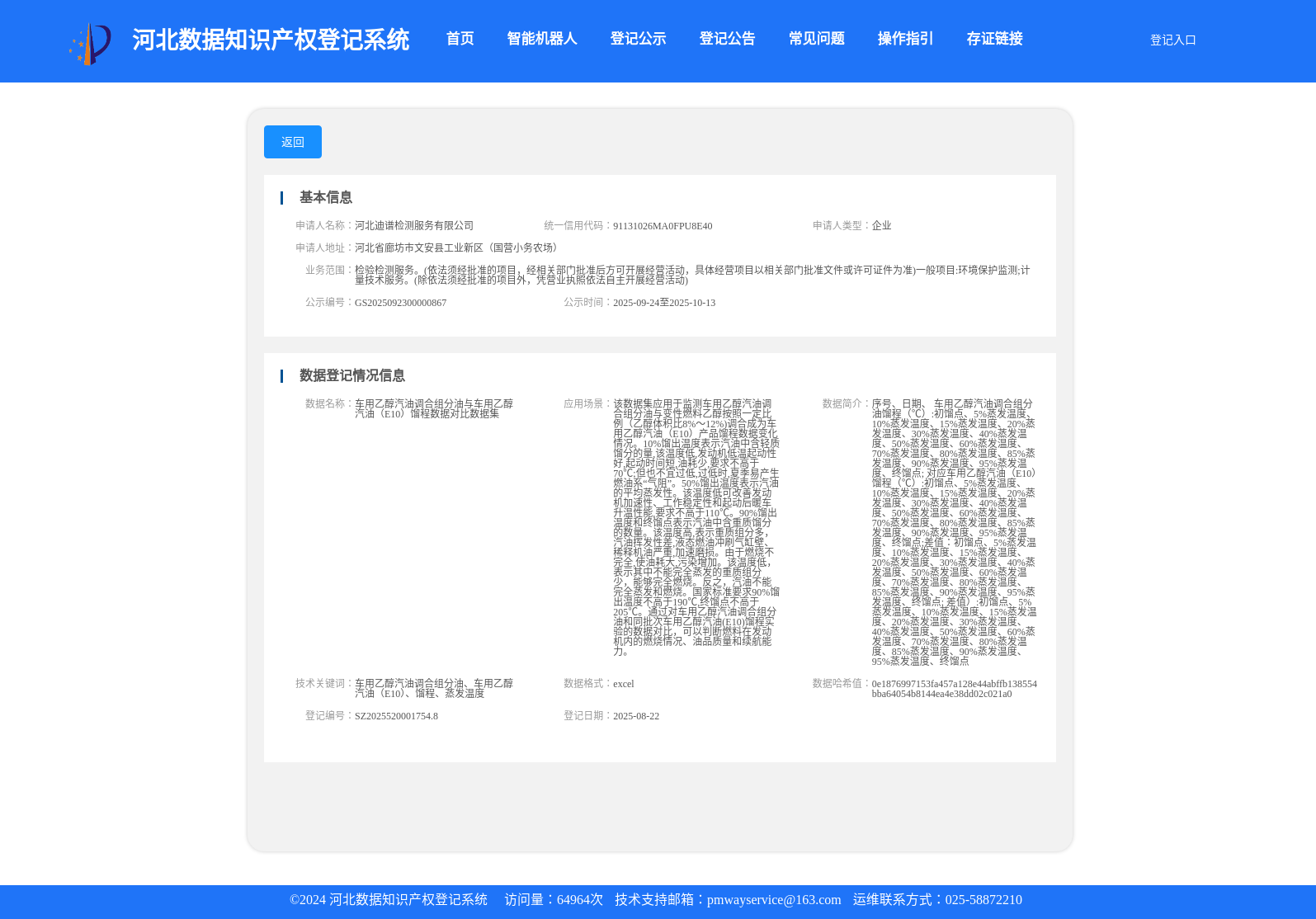Select applicant name 河北迪谱检测服务有限公司

(x=414, y=226)
